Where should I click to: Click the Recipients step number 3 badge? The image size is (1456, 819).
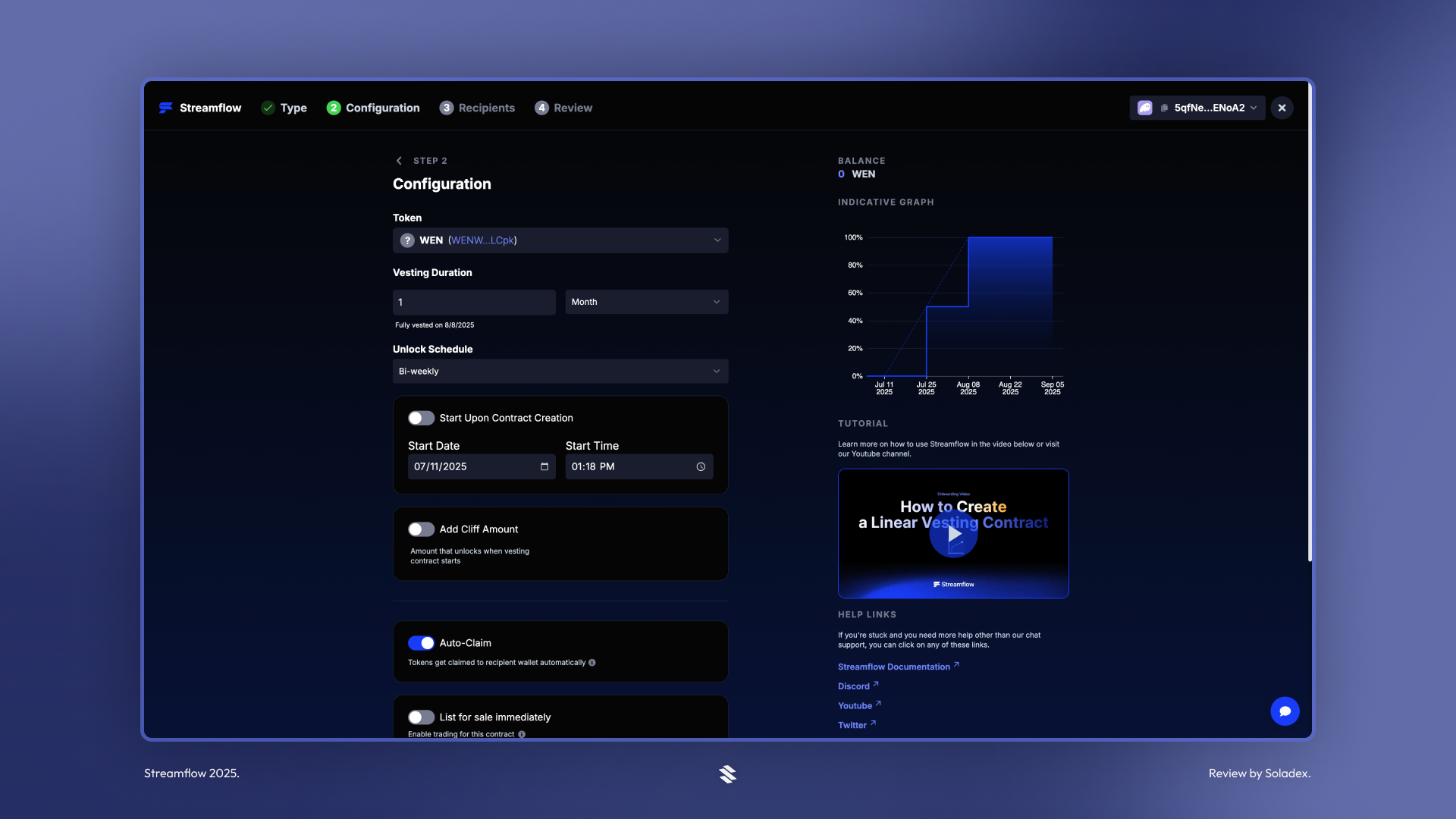coord(447,108)
